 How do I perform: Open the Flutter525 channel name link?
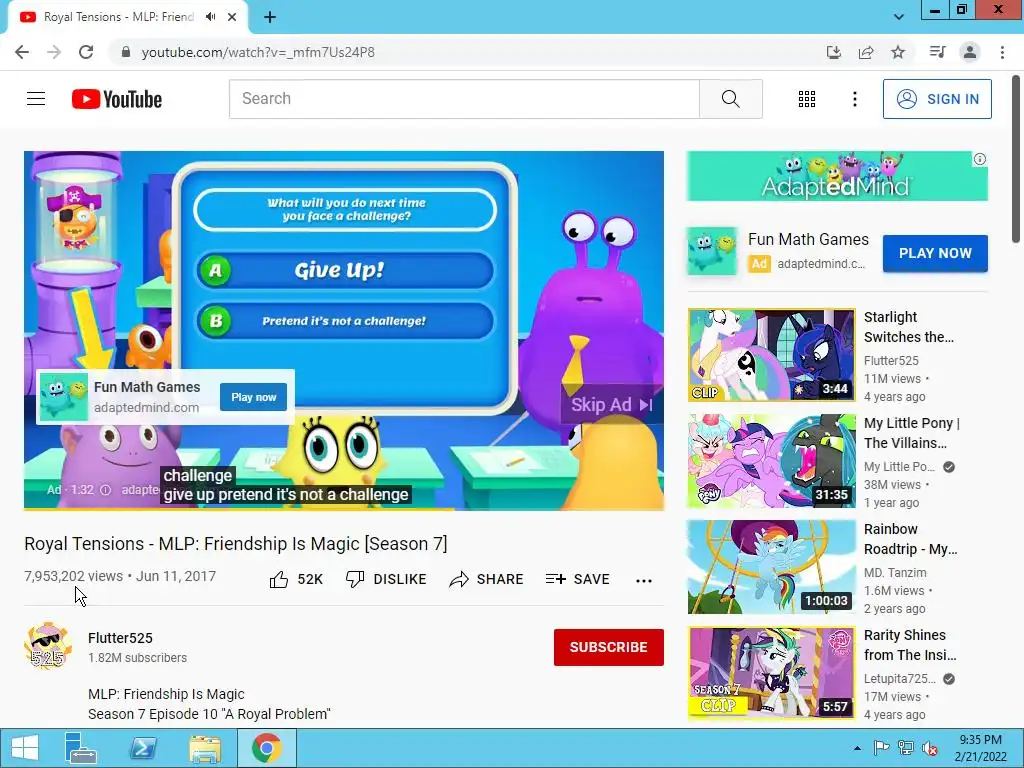click(120, 638)
